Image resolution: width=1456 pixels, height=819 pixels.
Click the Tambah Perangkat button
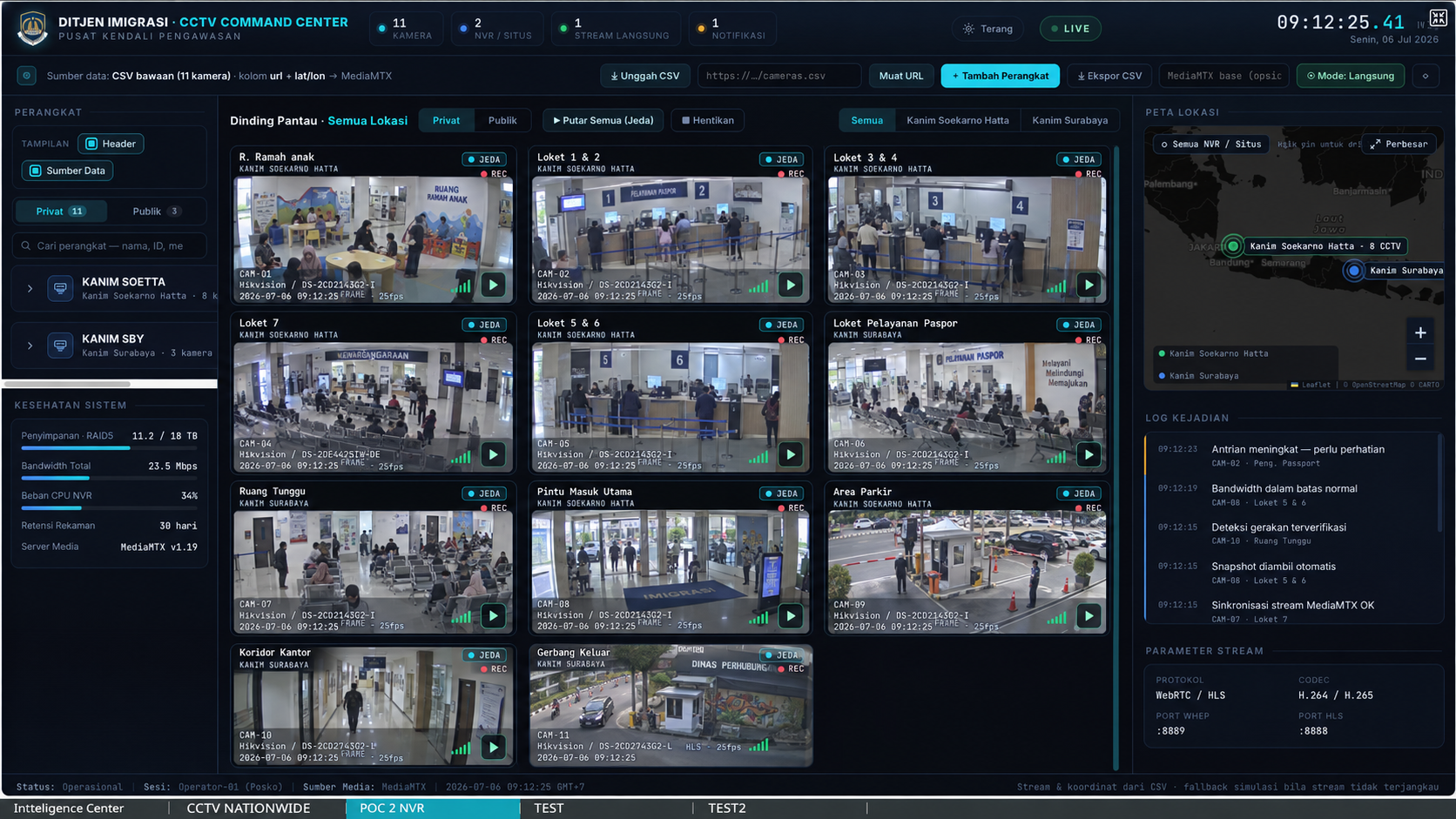[1001, 76]
